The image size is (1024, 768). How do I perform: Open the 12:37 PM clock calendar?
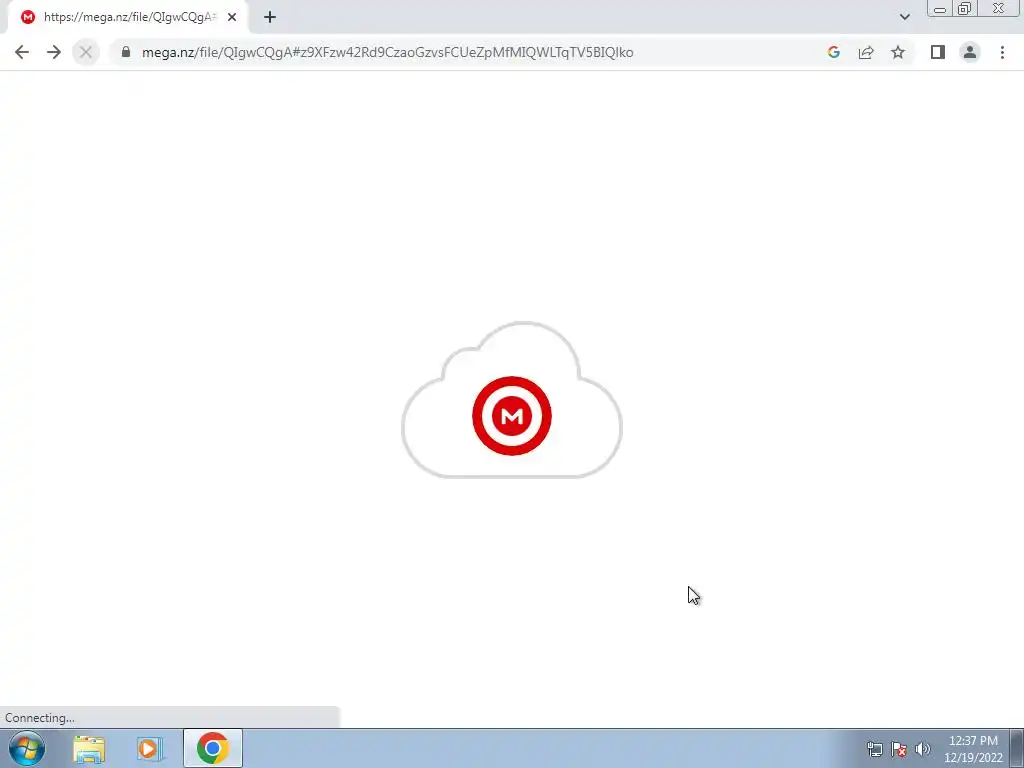pyautogui.click(x=973, y=749)
